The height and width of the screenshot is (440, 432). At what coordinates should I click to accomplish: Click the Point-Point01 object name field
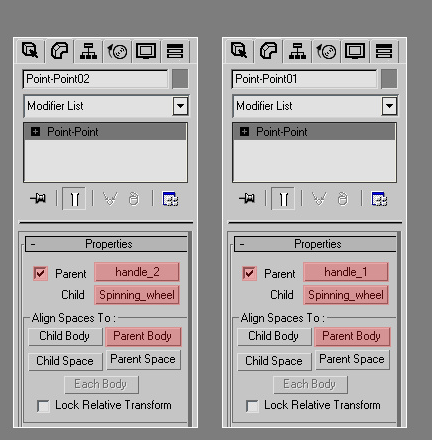304,79
